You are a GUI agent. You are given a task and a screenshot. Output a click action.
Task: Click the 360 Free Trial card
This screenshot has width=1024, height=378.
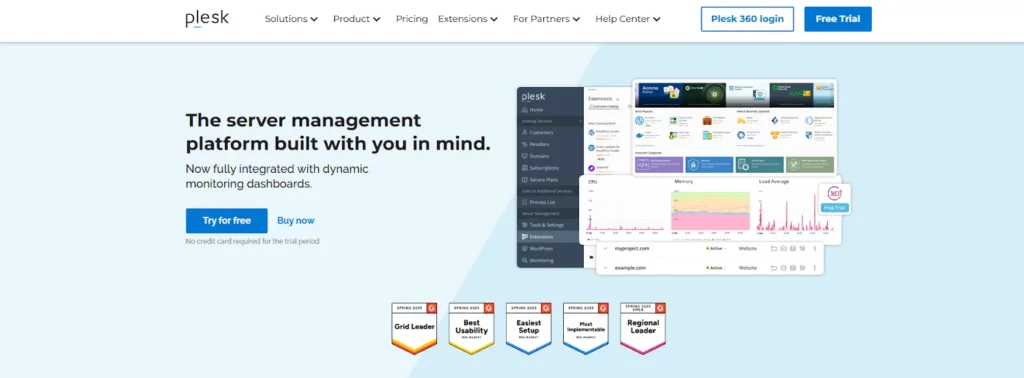pyautogui.click(x=834, y=199)
